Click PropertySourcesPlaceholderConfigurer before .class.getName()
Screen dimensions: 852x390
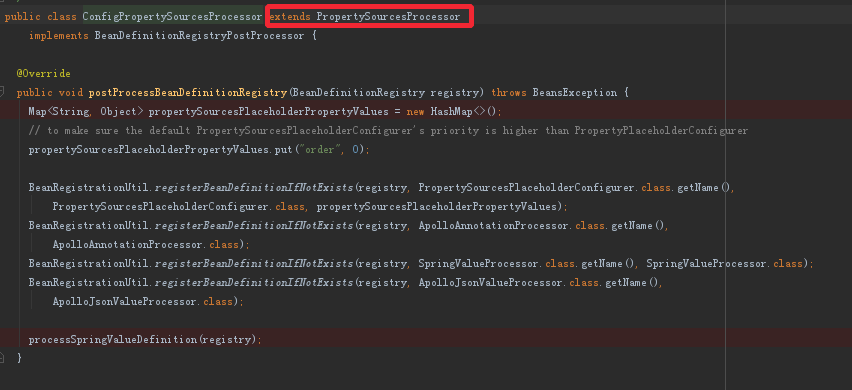point(527,187)
